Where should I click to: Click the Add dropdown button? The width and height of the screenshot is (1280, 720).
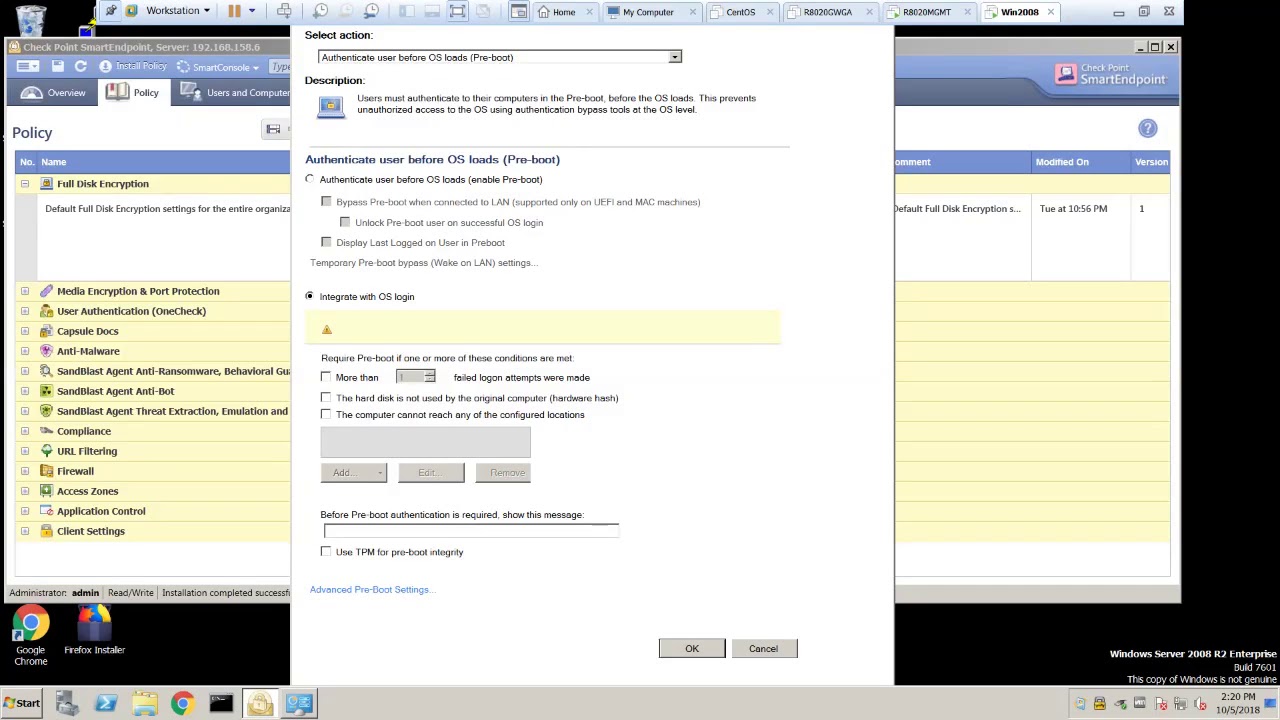354,472
